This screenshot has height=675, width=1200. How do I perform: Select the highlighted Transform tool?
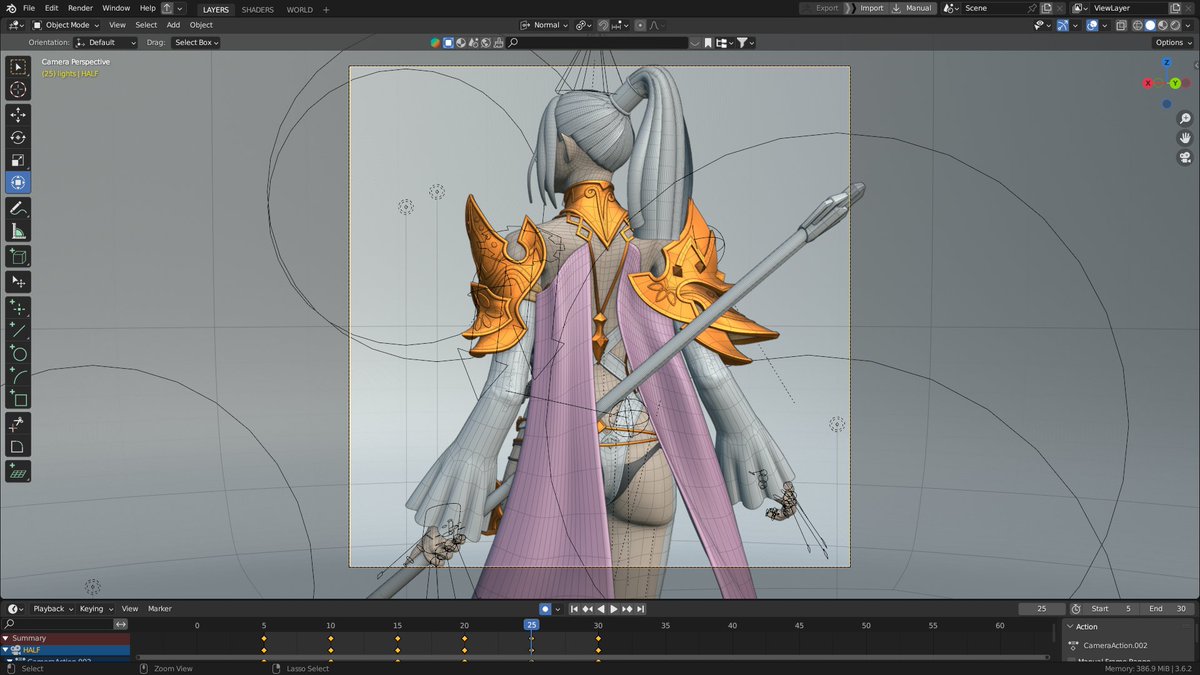18,183
